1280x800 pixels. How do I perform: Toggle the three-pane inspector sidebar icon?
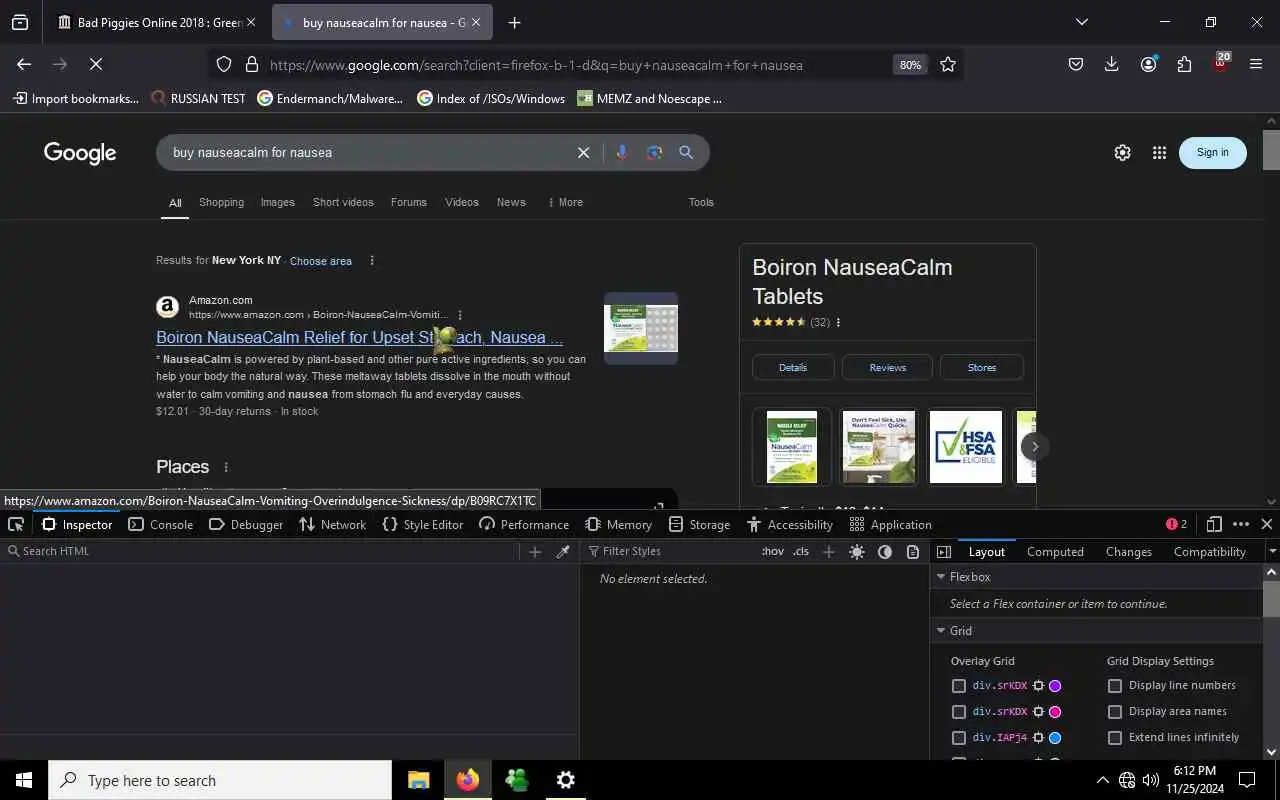pos(944,551)
